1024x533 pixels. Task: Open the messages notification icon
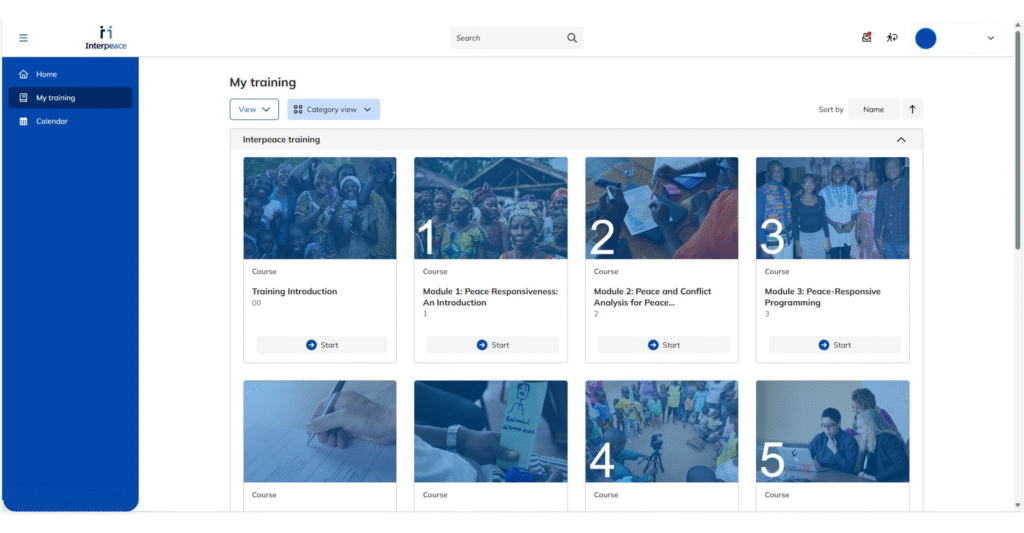(x=866, y=38)
